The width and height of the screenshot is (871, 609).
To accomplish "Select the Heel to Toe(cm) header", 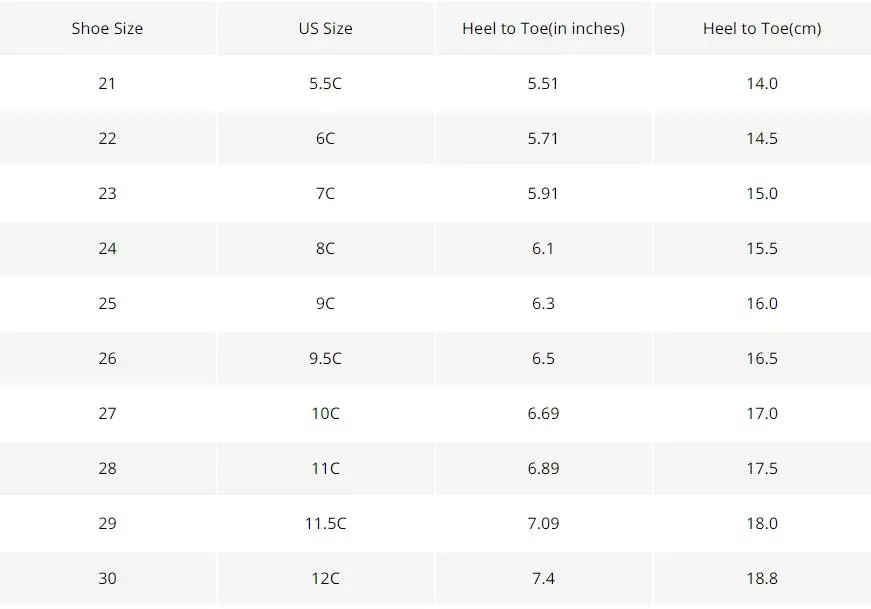I will tap(762, 28).
